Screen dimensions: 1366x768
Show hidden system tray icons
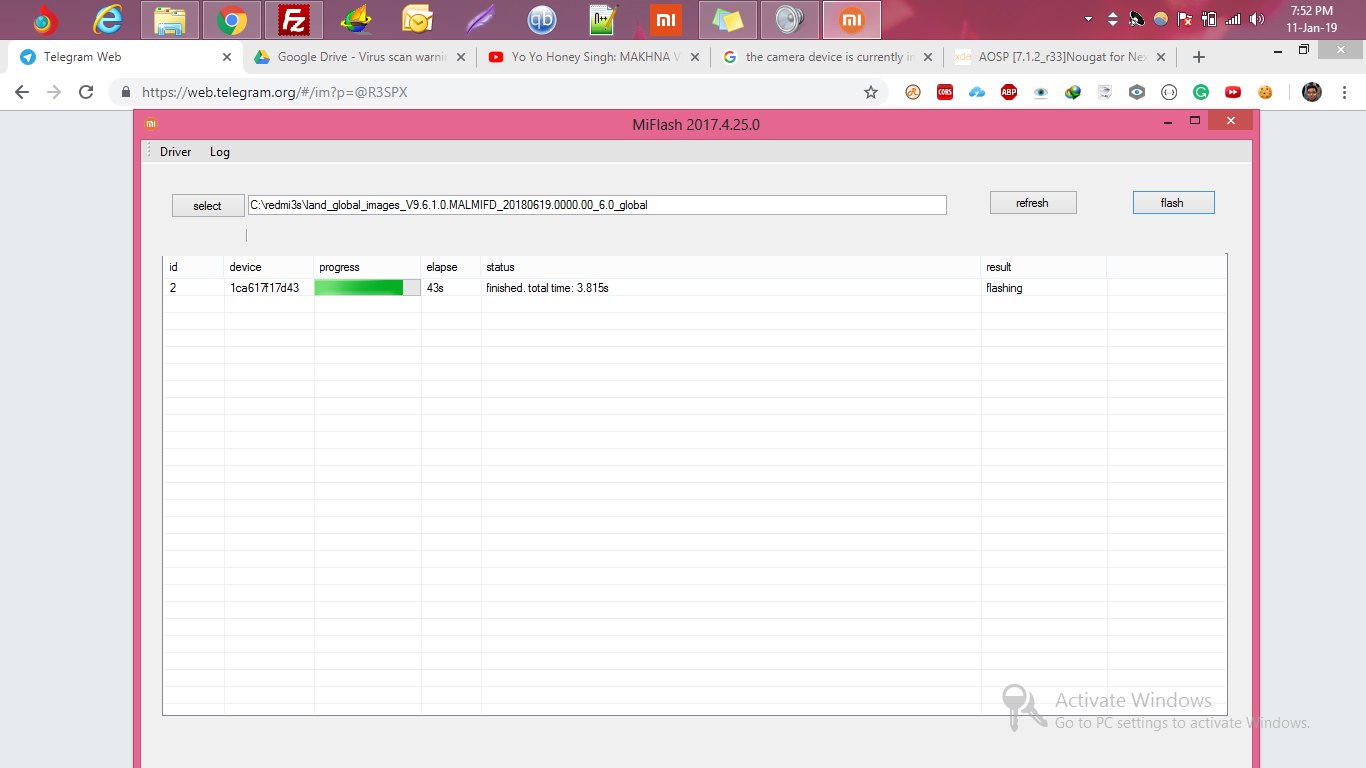click(1089, 19)
